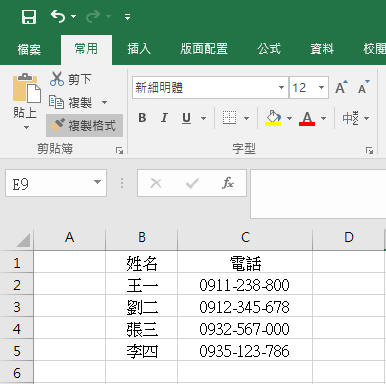Open the borders options dropdown
386x384 pixels.
click(x=246, y=118)
